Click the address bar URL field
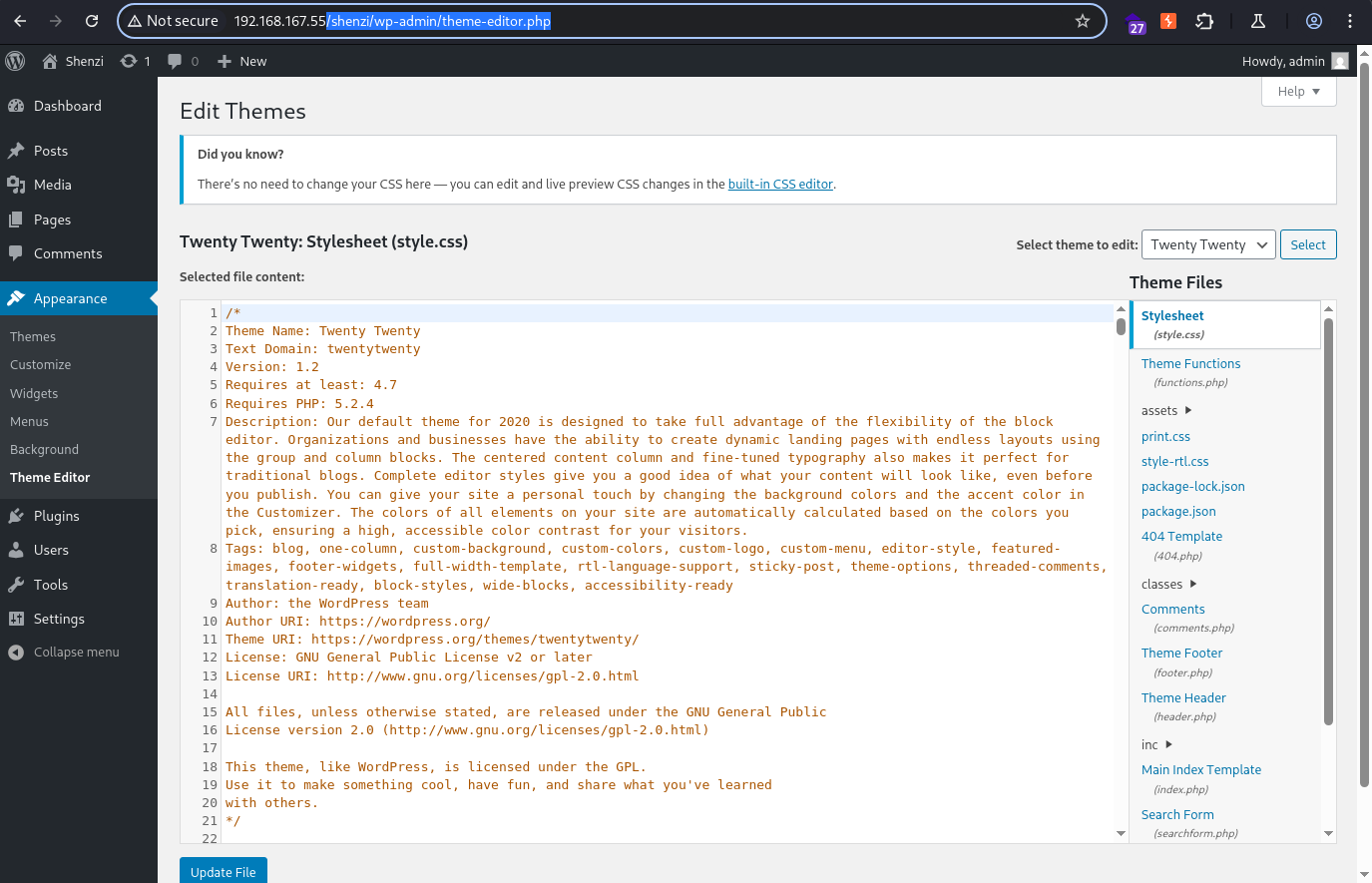Screen dimensions: 1372x883 pos(612,21)
